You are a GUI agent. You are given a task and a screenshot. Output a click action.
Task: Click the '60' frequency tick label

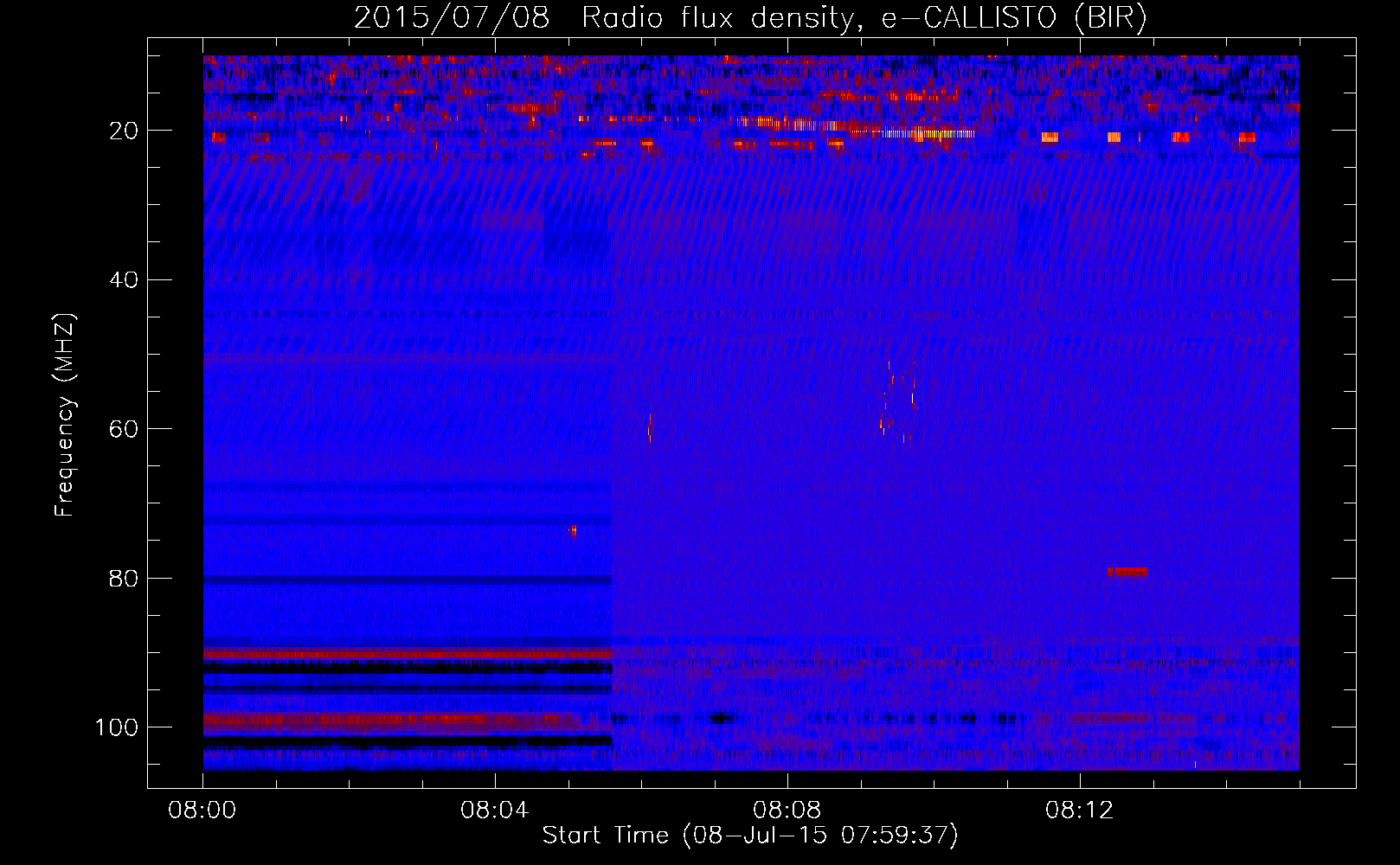[125, 429]
